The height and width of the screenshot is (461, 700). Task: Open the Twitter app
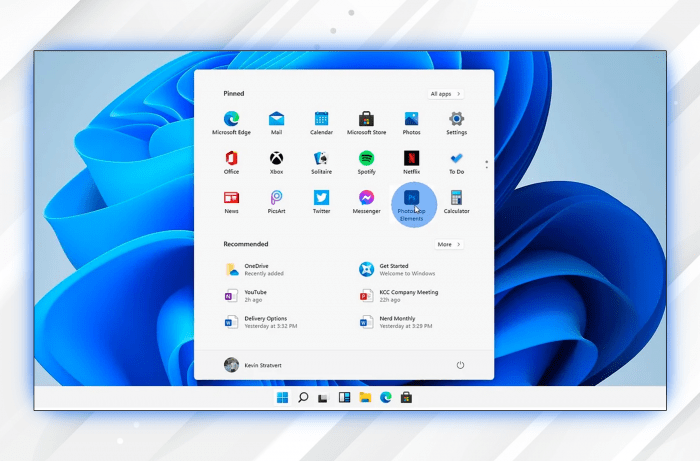pyautogui.click(x=321, y=198)
